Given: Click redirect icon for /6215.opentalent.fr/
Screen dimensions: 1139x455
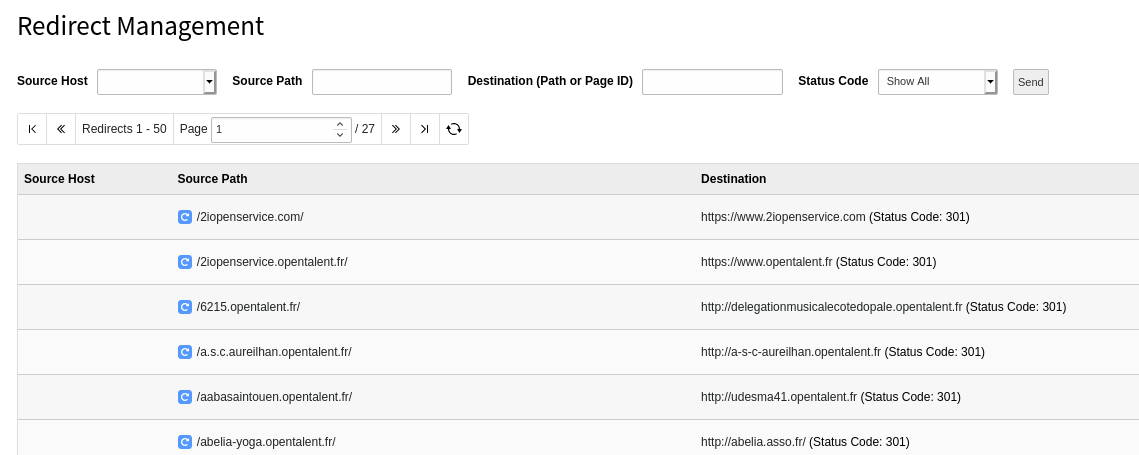Looking at the screenshot, I should click(185, 307).
